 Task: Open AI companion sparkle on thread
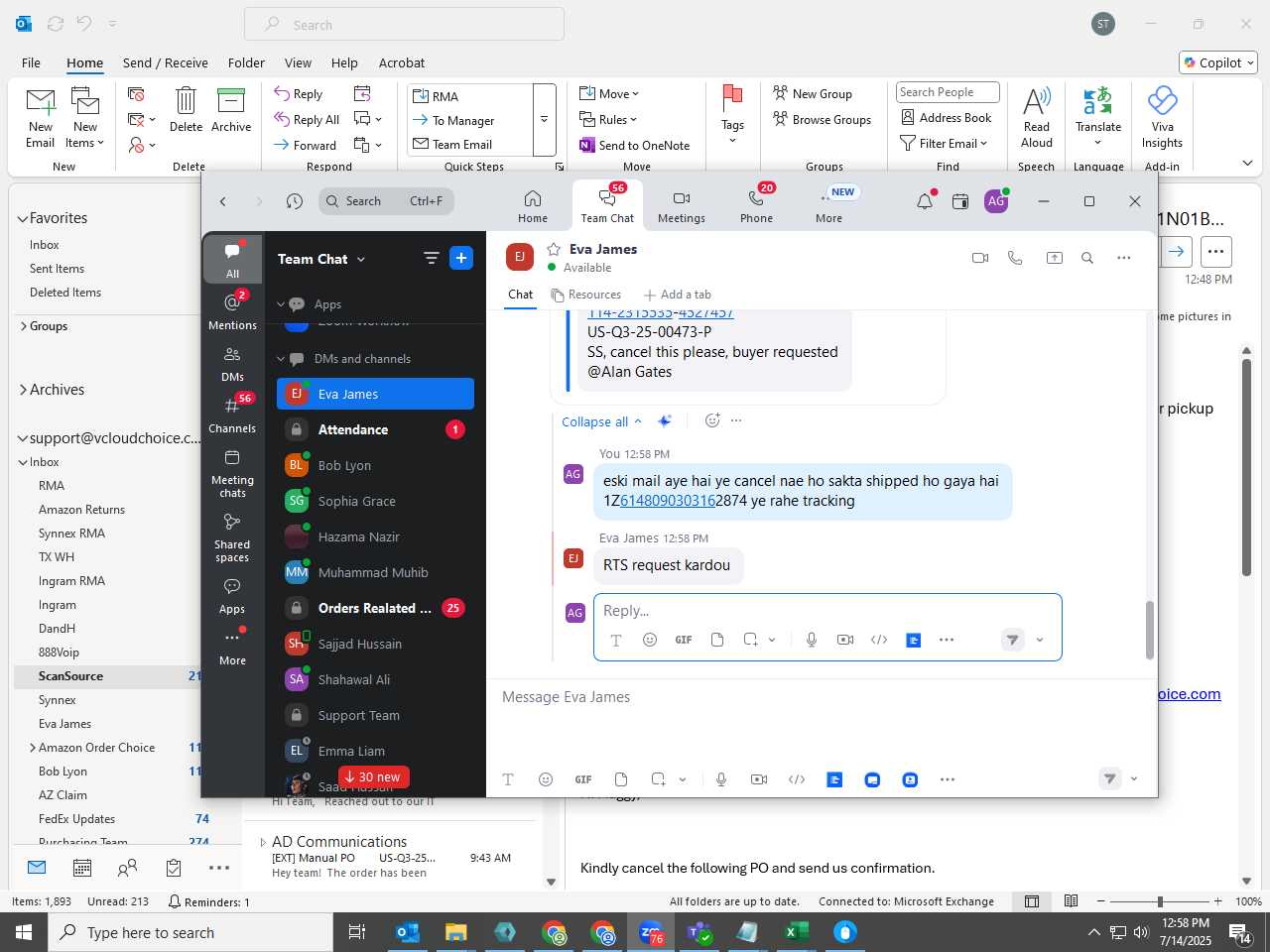(665, 420)
